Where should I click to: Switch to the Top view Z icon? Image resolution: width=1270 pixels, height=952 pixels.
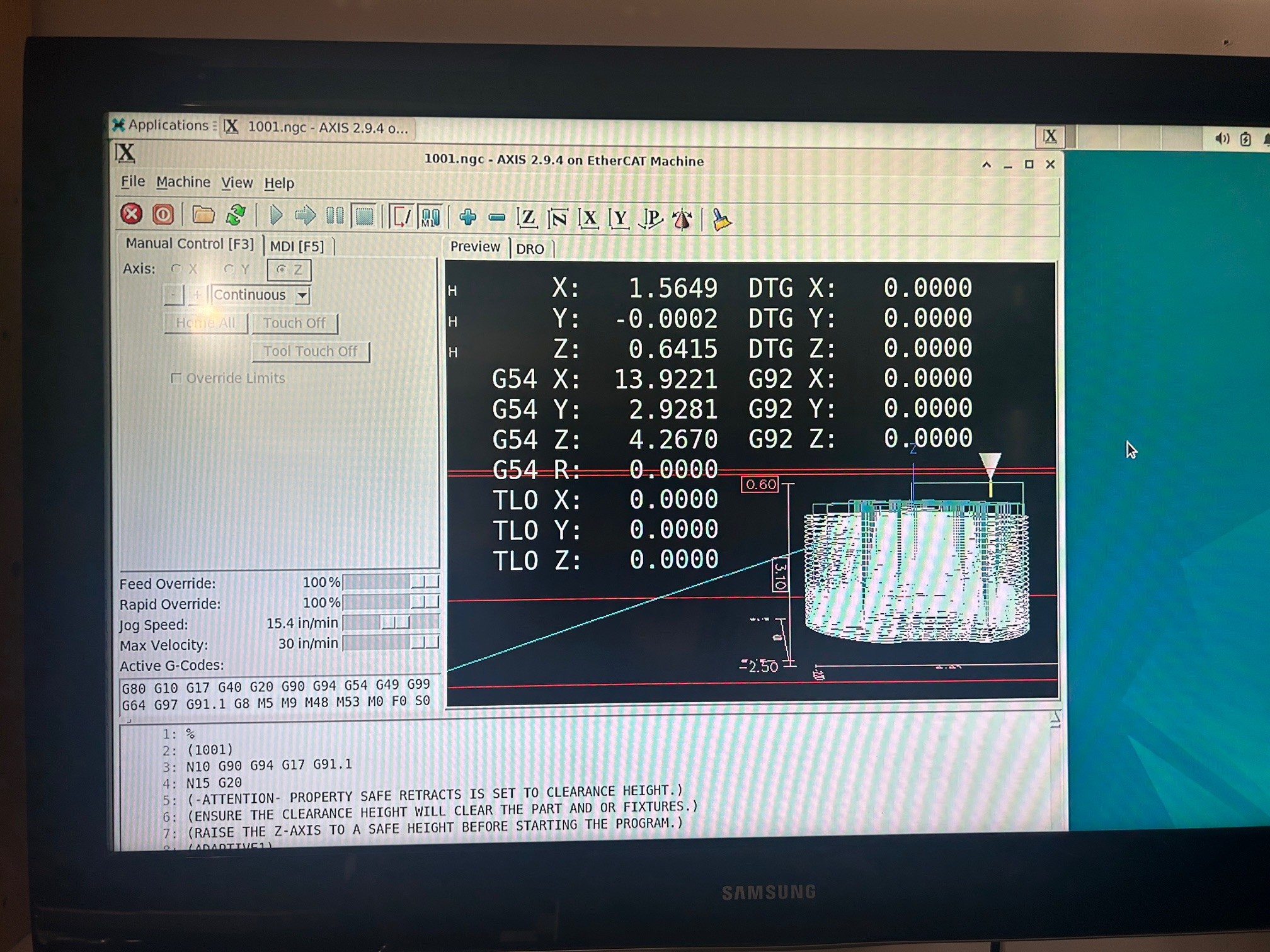tap(527, 218)
